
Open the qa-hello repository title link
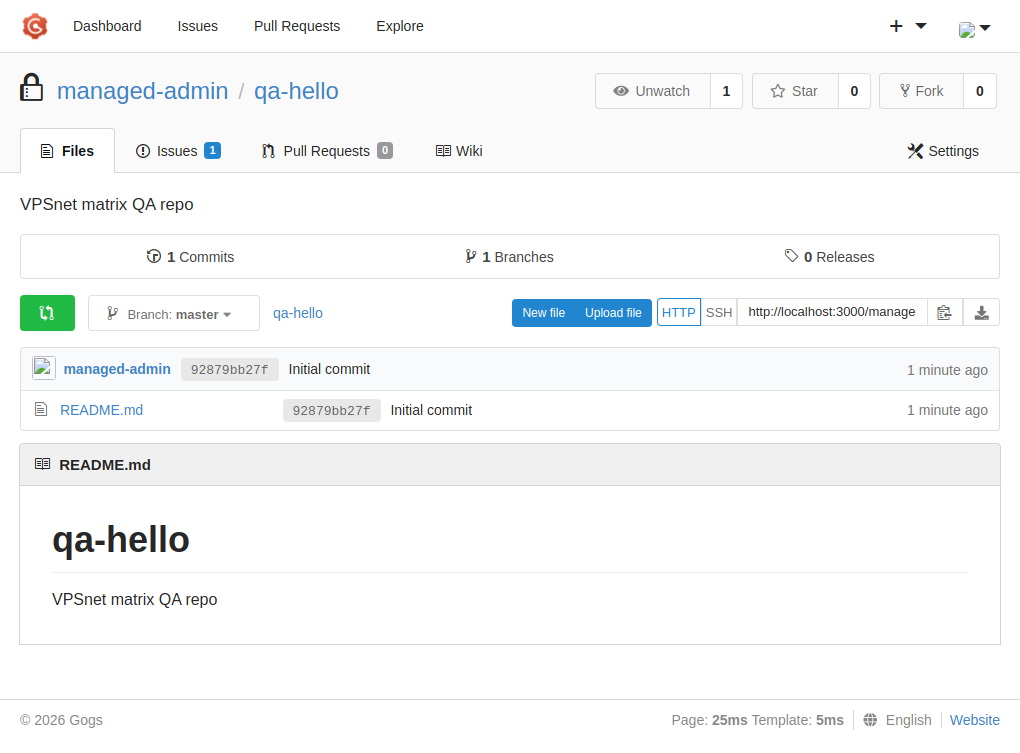coord(296,91)
